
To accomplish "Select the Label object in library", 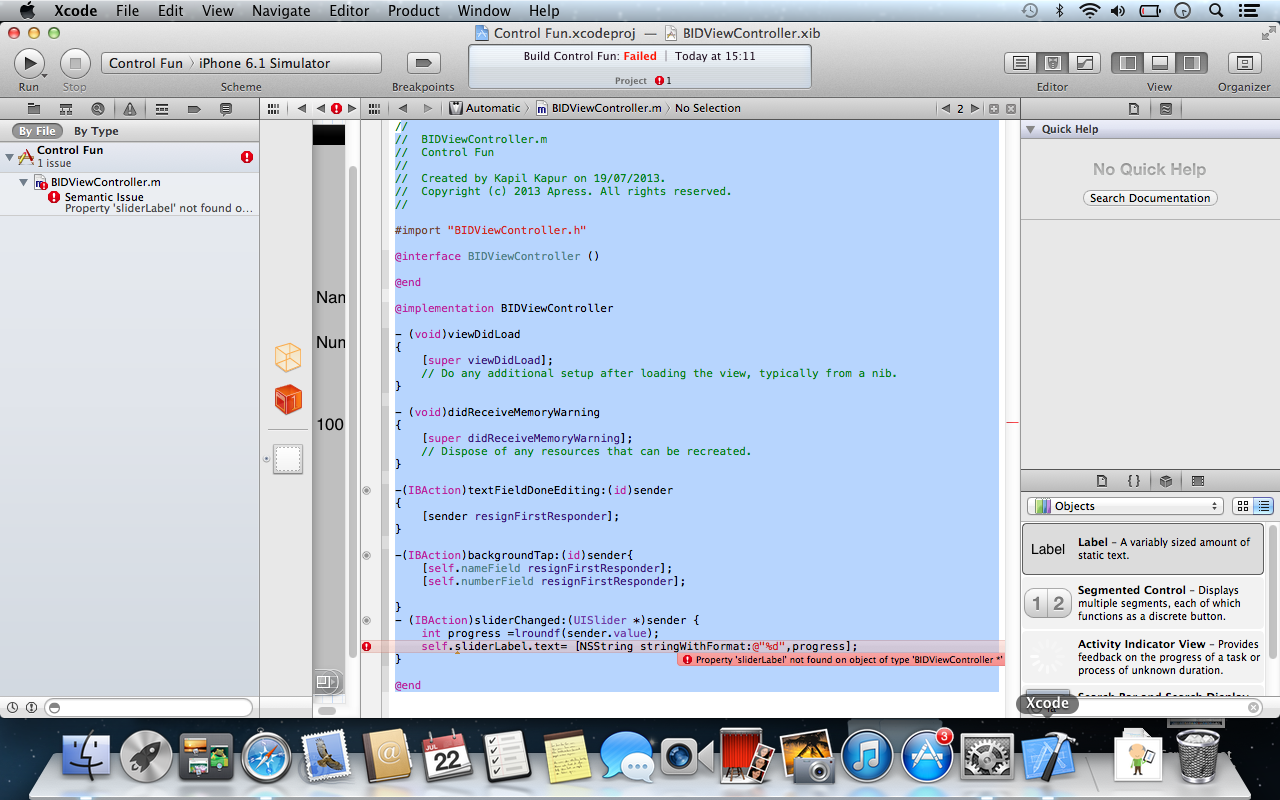I will (1143, 549).
